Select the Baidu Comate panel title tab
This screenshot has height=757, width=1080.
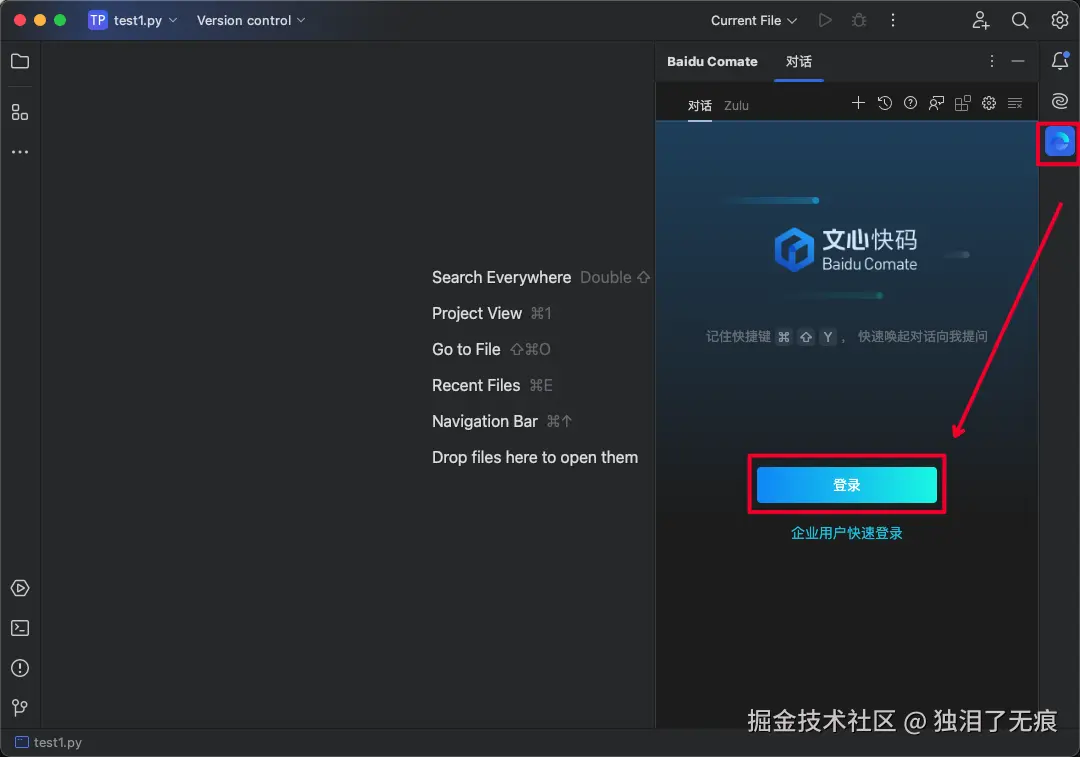[x=712, y=61]
